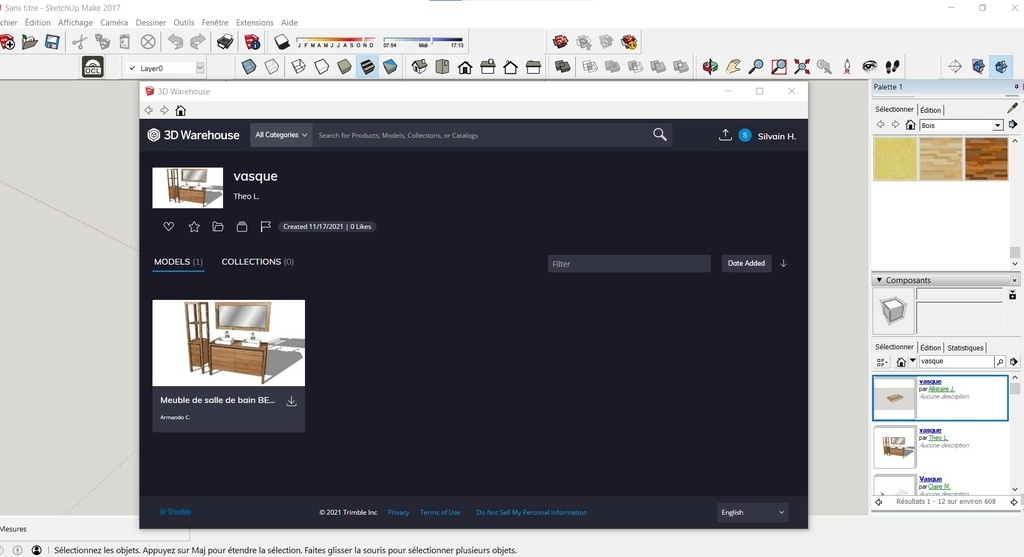Click the Privacy footer link
Viewport: 1024px width, 557px height.
click(x=398, y=513)
